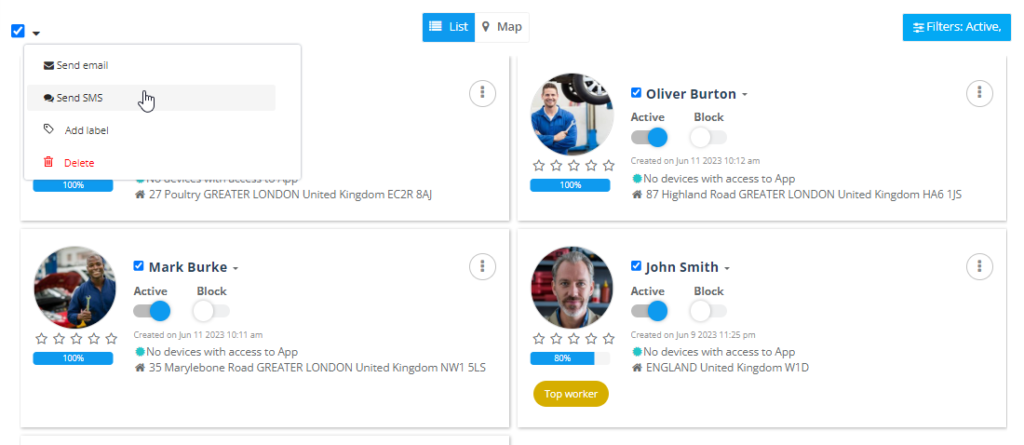Expand the caret next to Oliver Burton

coord(744,95)
